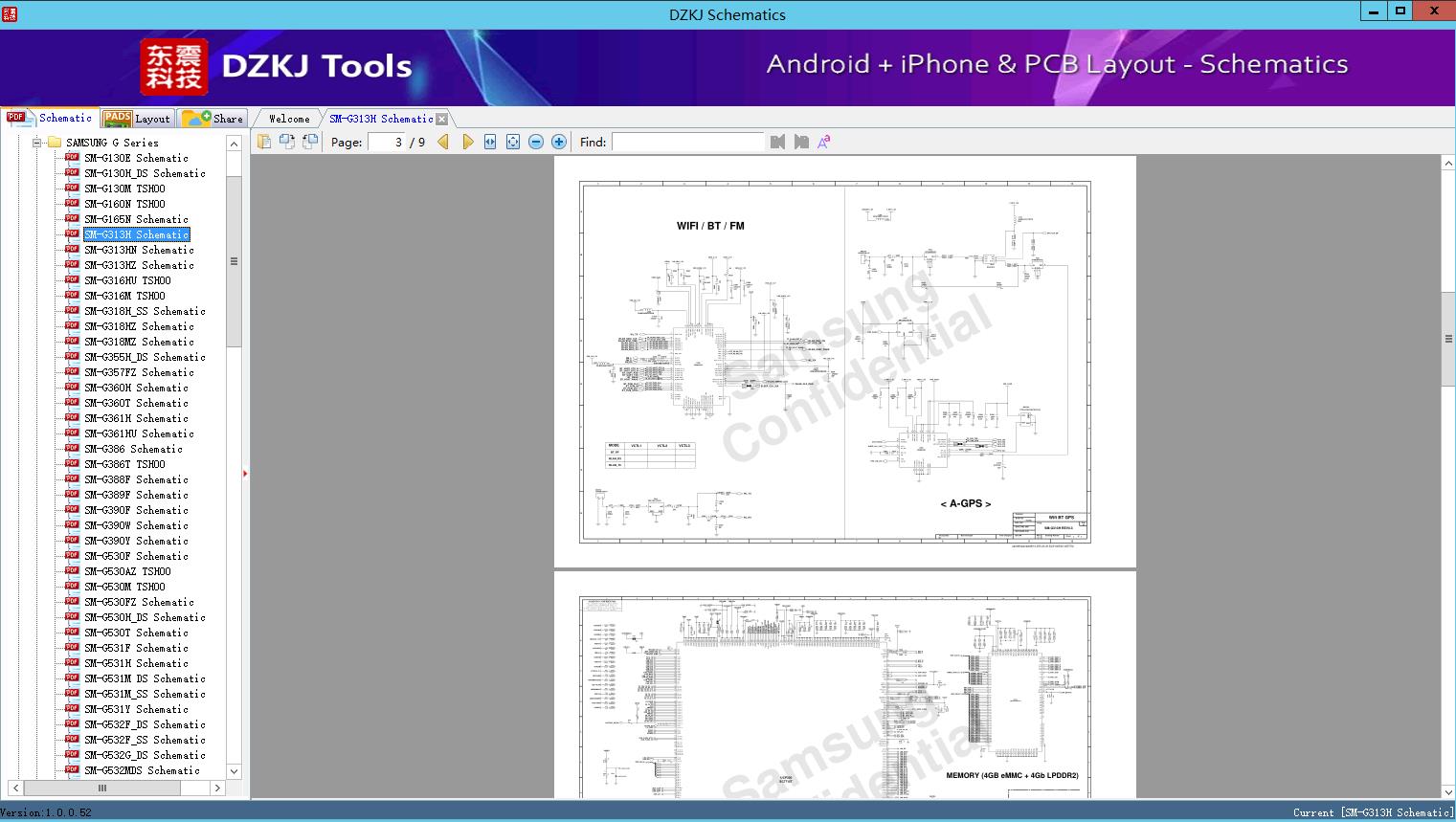Zoom in with the plus icon

(x=559, y=142)
